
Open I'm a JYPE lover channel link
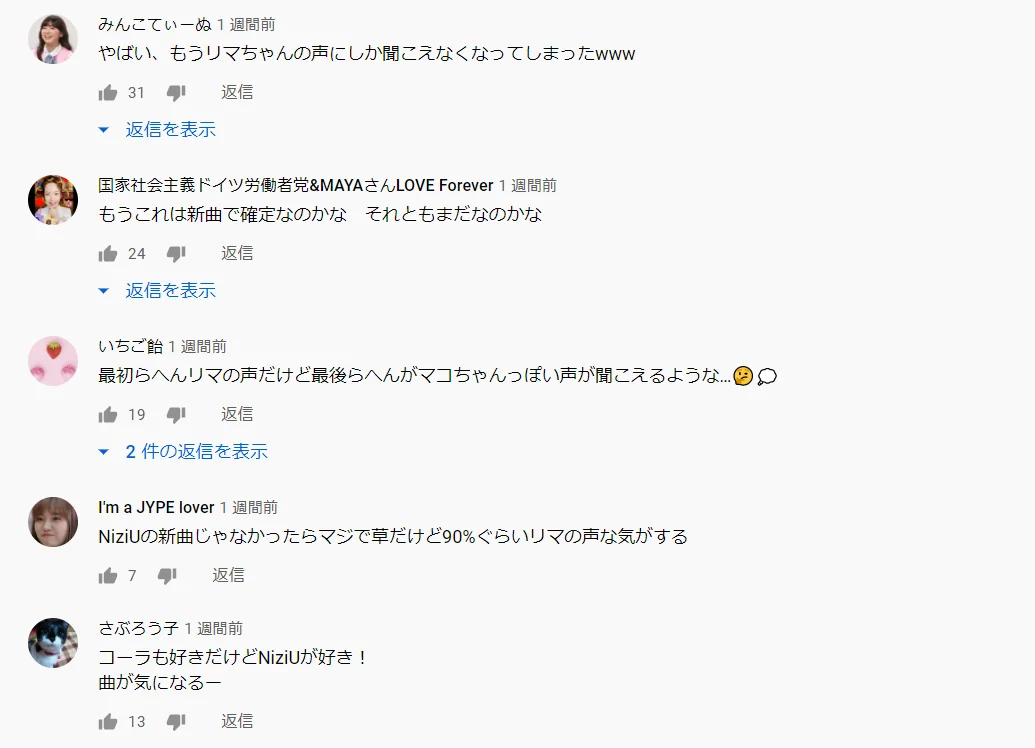click(156, 508)
